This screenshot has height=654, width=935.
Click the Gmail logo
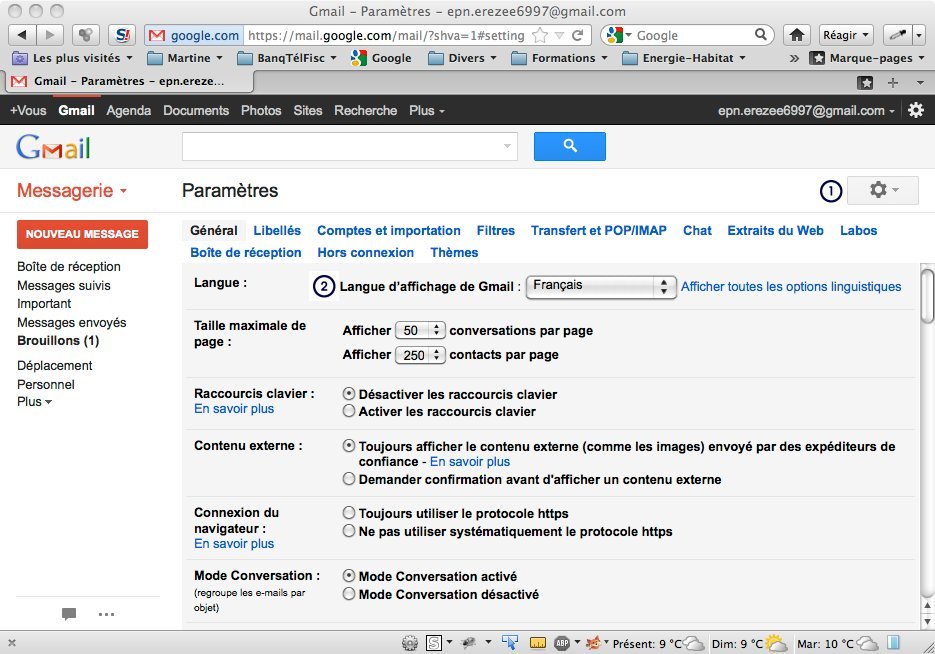[53, 147]
